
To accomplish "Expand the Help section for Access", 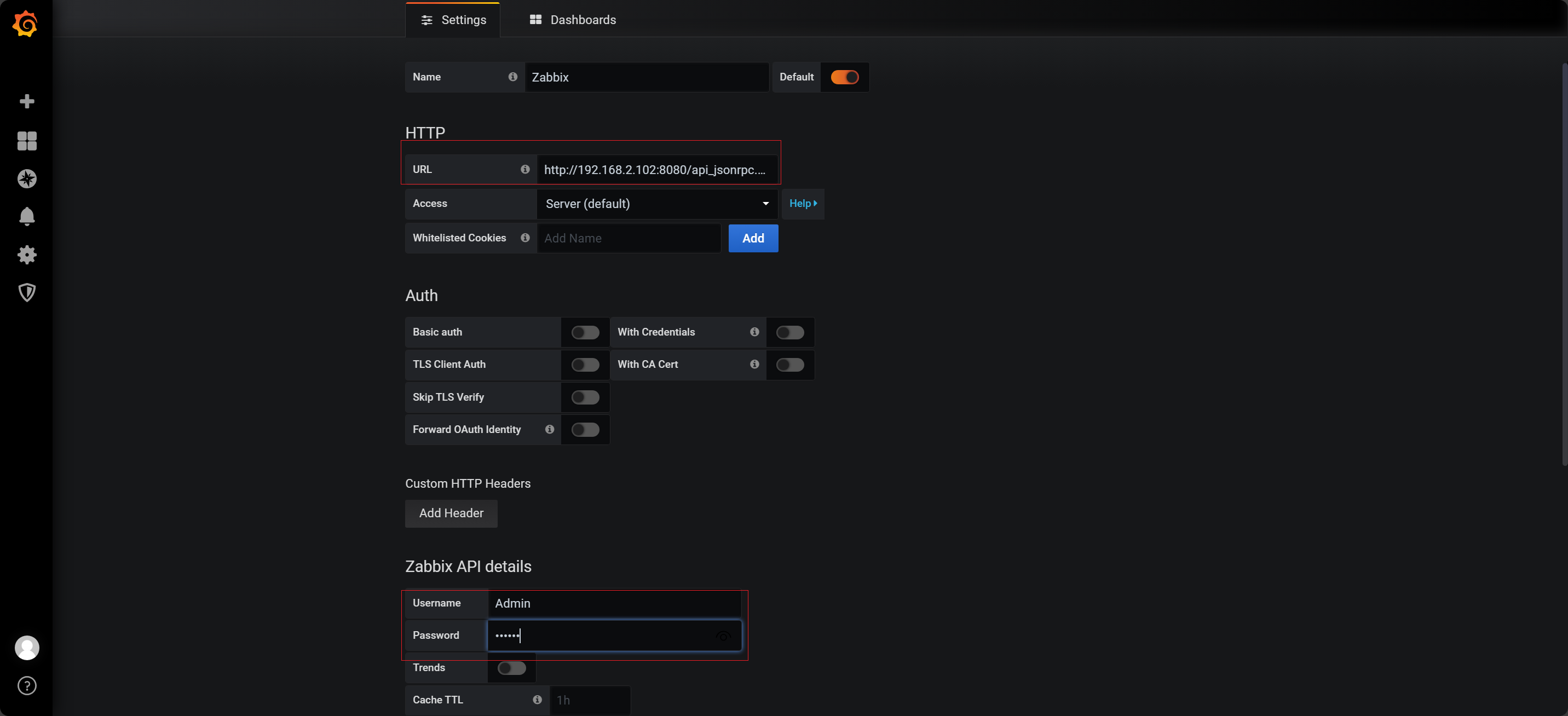I will [x=802, y=204].
